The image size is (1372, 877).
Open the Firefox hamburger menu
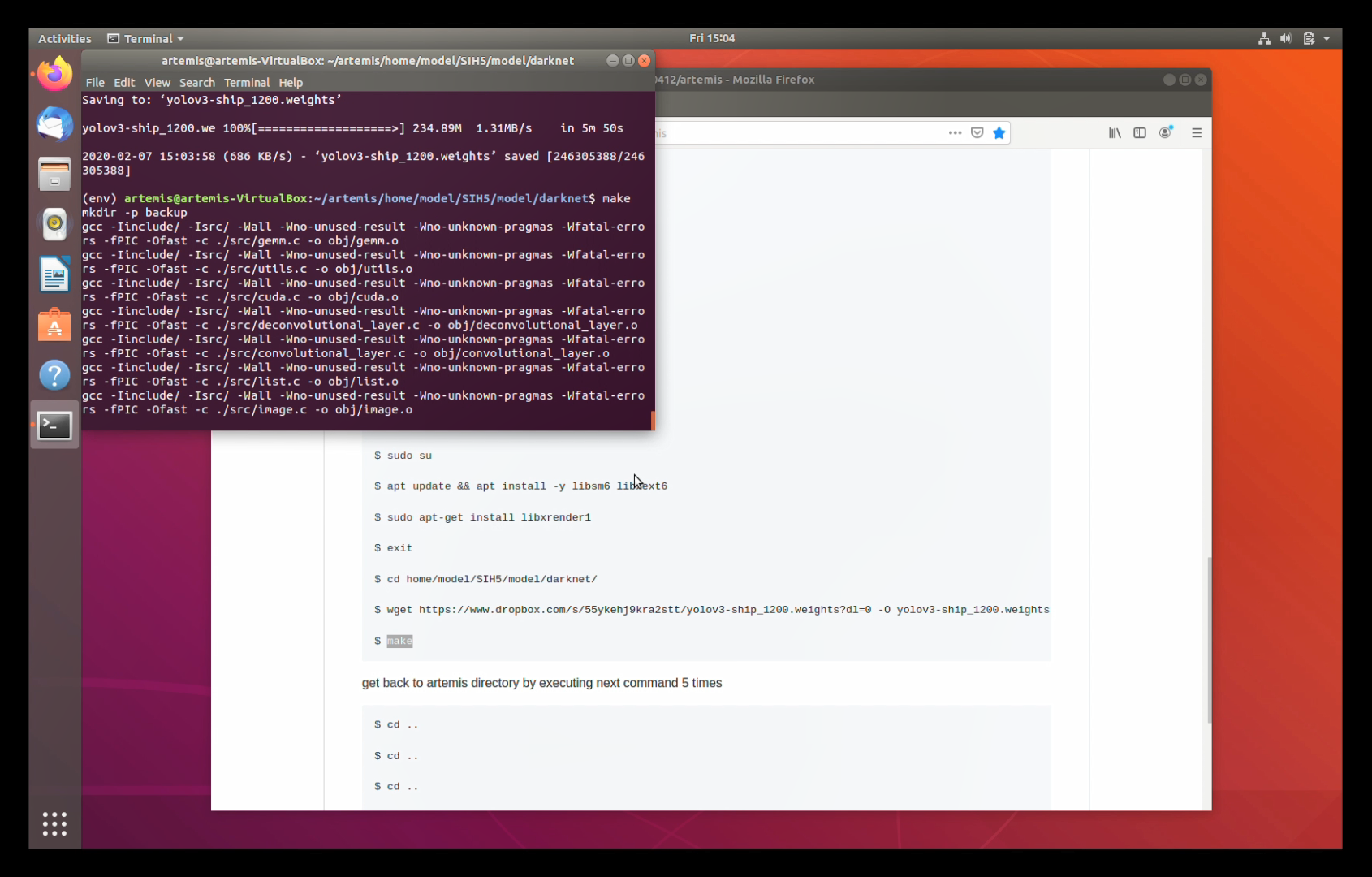click(x=1197, y=133)
